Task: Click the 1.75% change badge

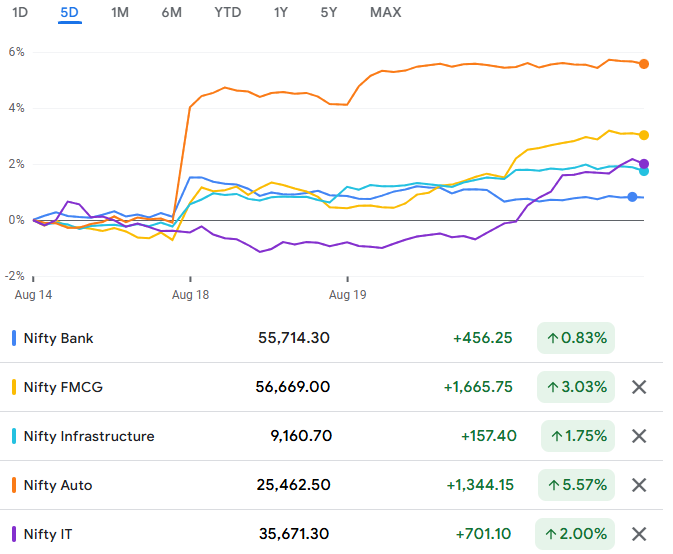Action: (x=578, y=436)
